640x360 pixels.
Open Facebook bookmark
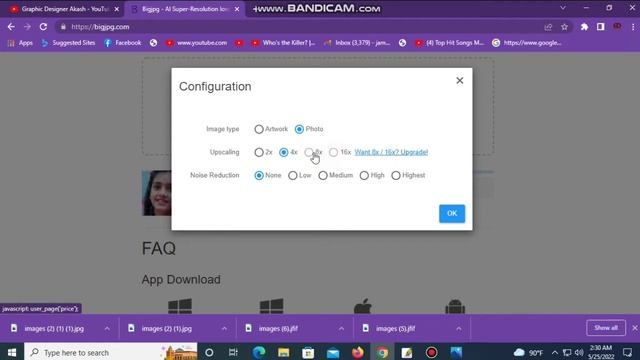(122, 43)
